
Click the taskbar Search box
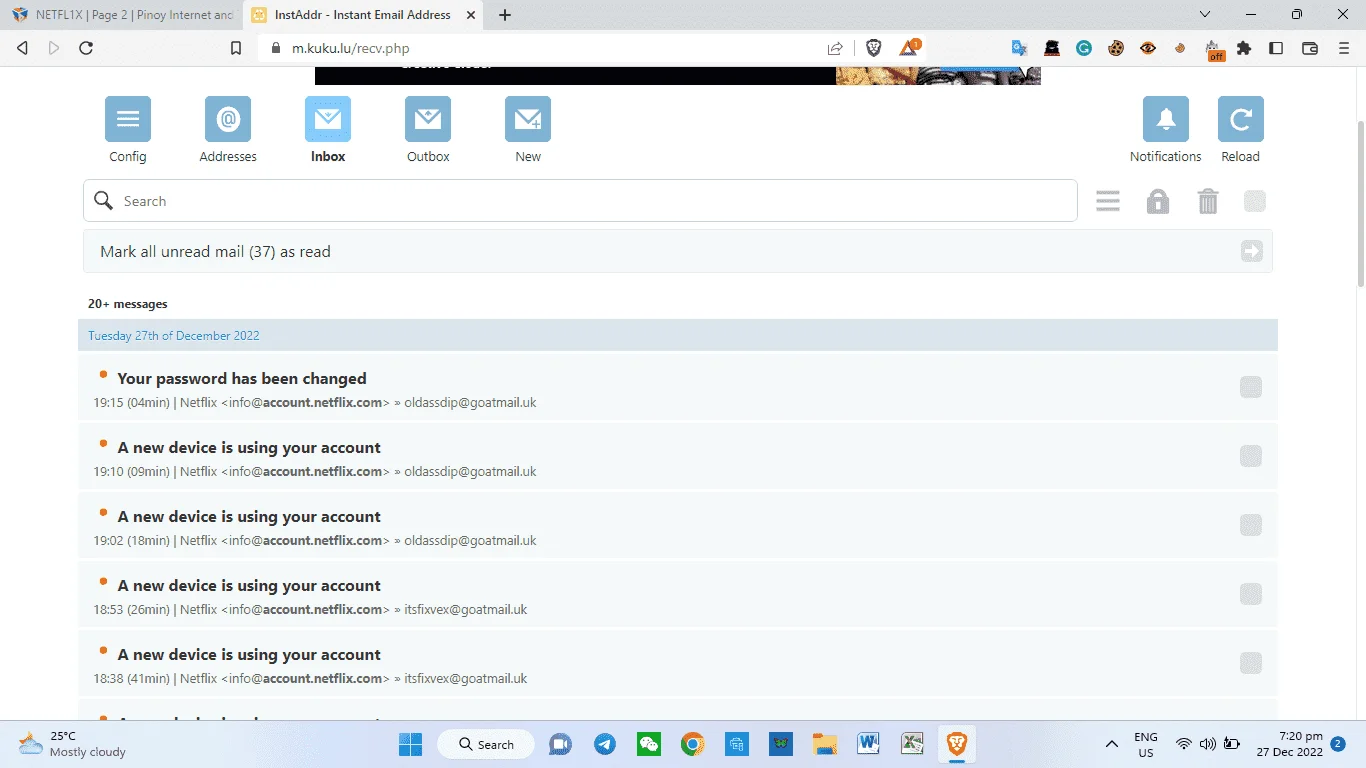pos(488,744)
